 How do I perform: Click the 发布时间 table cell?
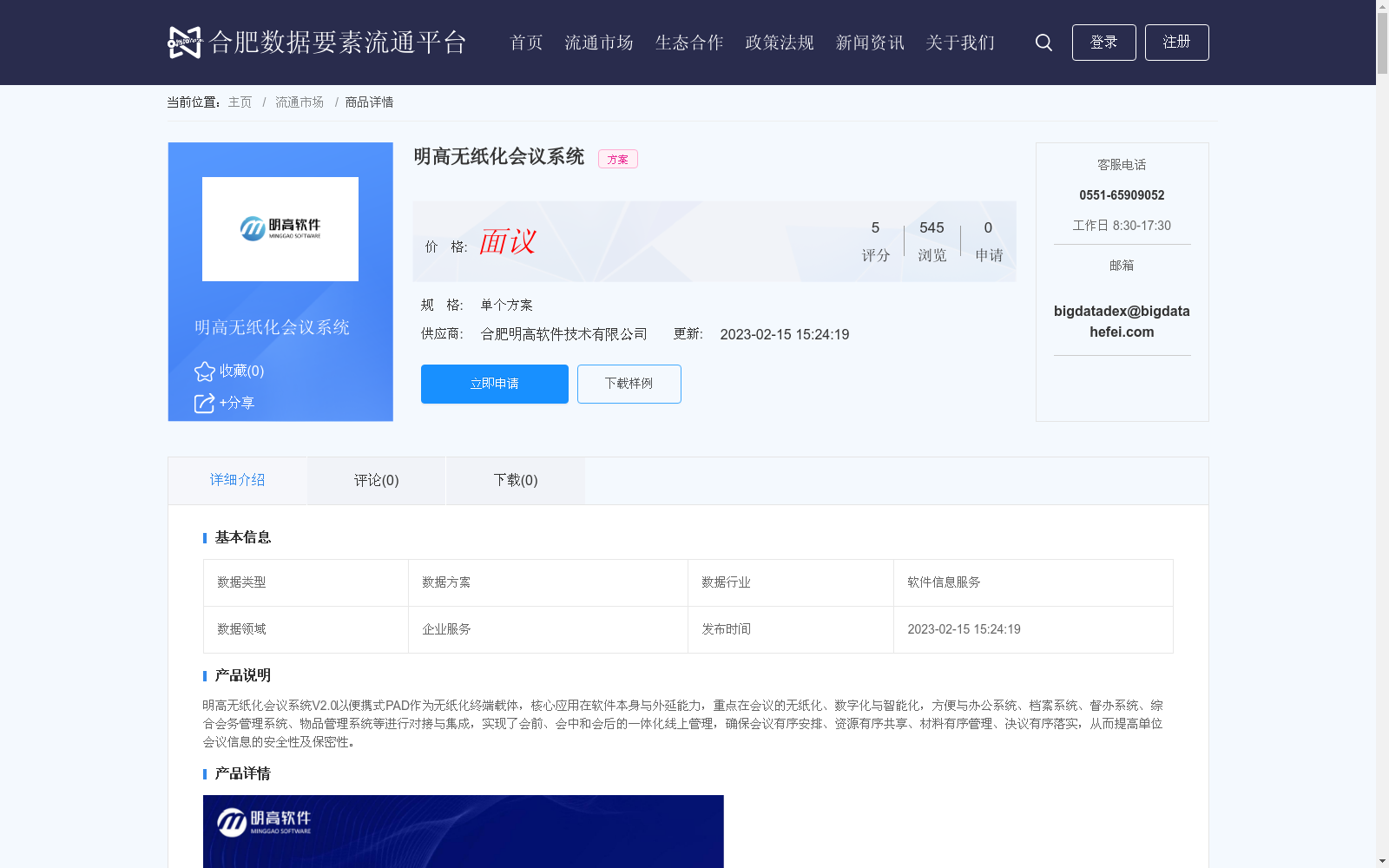(x=791, y=629)
